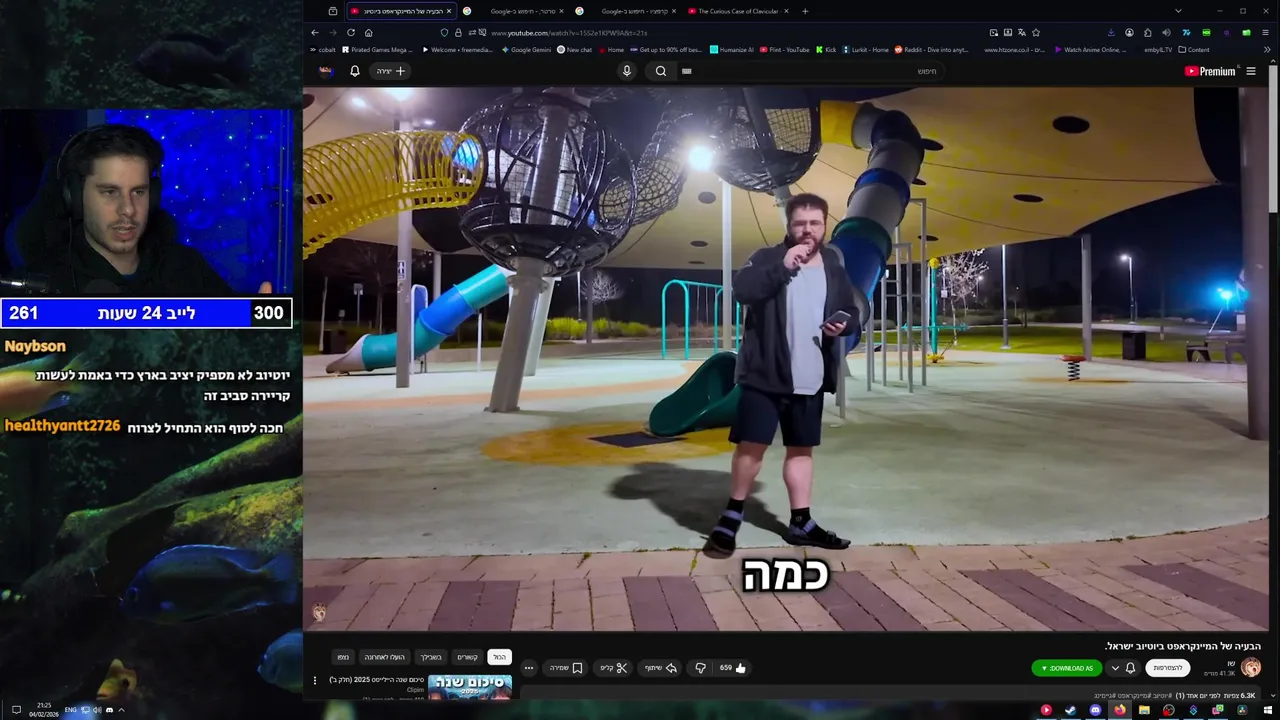
Task: Save video to playlist
Action: pos(566,668)
